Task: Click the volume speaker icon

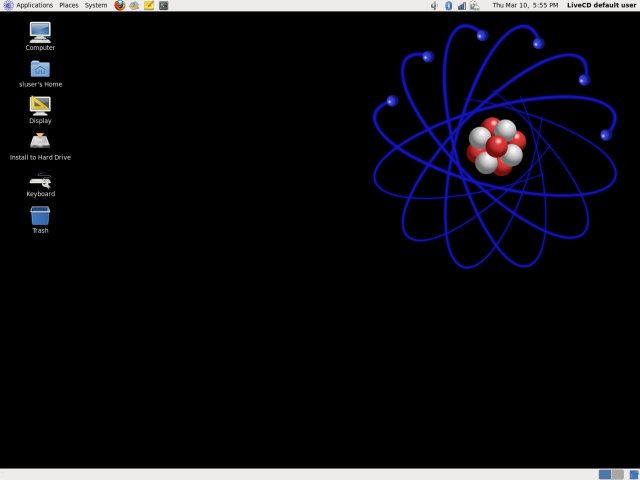Action: (434, 5)
